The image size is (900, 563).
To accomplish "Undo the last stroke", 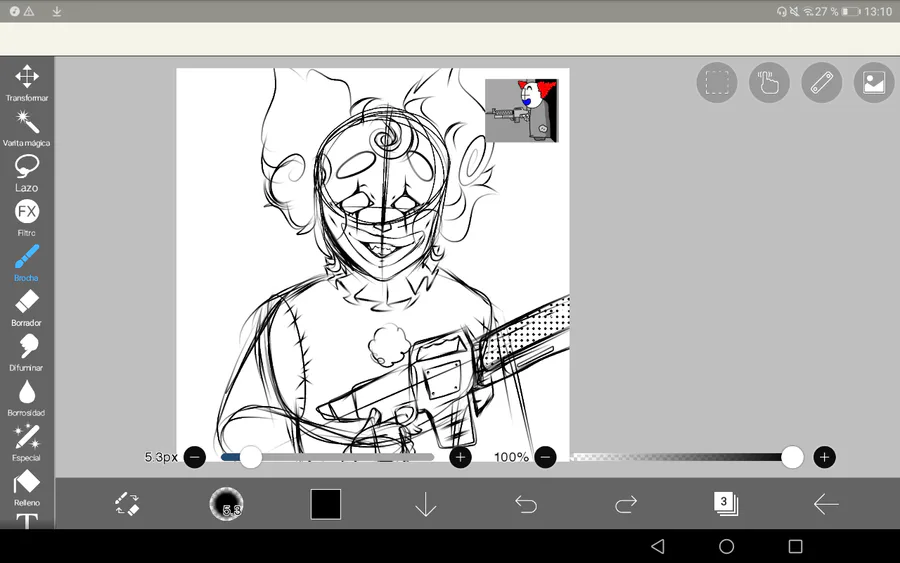I will [x=526, y=504].
